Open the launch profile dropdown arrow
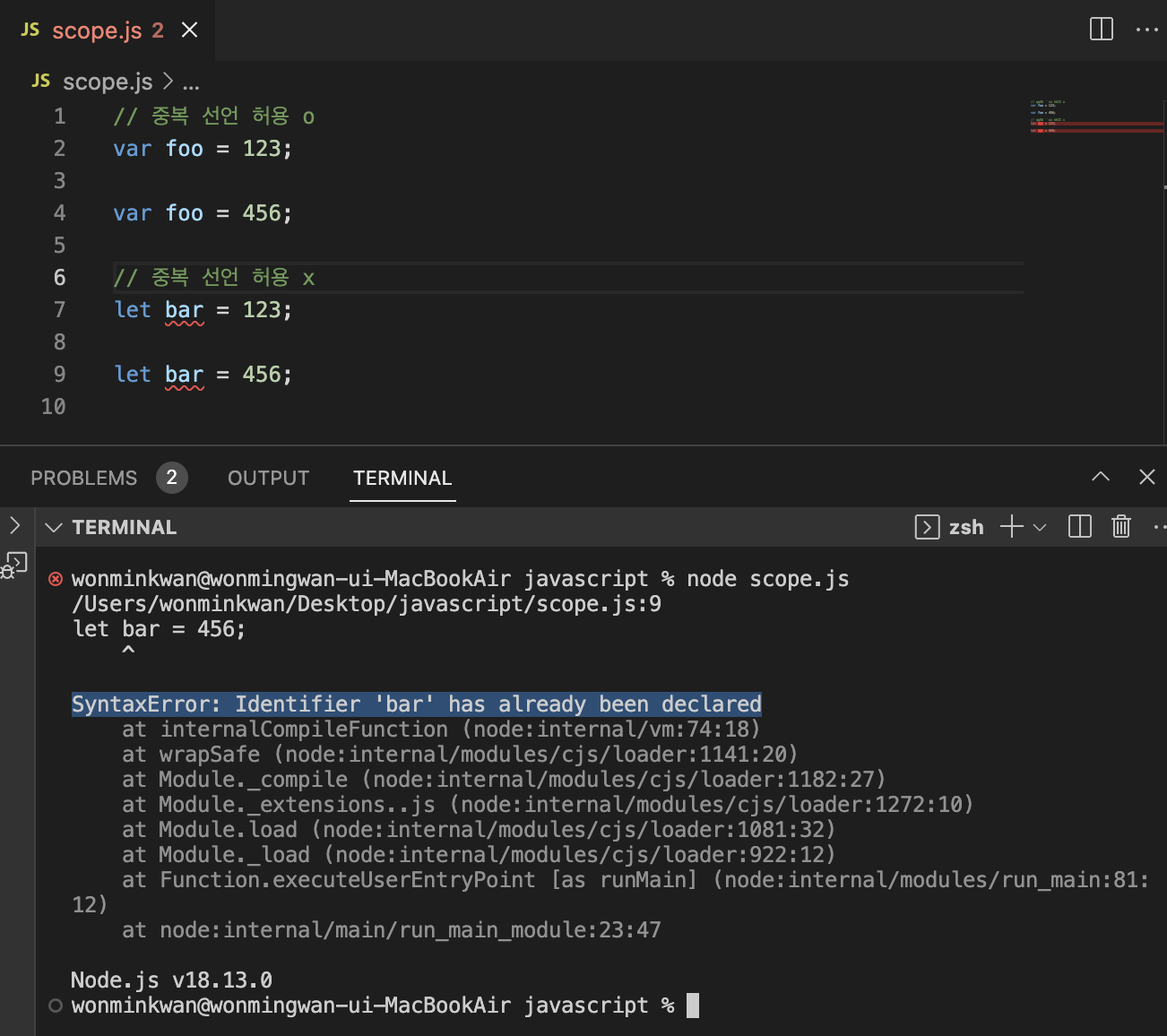This screenshot has height=1036, width=1167. pyautogui.click(x=1040, y=527)
